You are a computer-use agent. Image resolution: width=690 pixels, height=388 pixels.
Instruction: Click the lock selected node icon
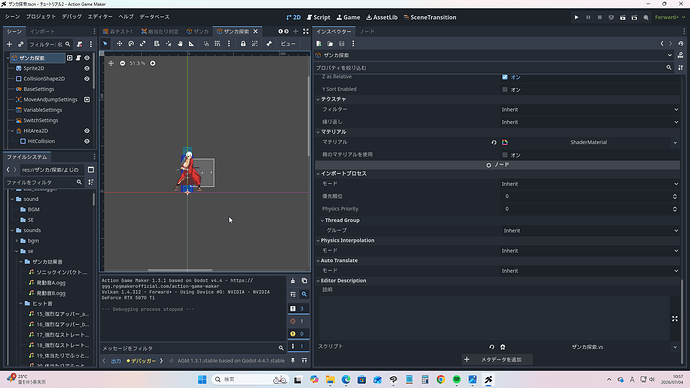tap(243, 44)
